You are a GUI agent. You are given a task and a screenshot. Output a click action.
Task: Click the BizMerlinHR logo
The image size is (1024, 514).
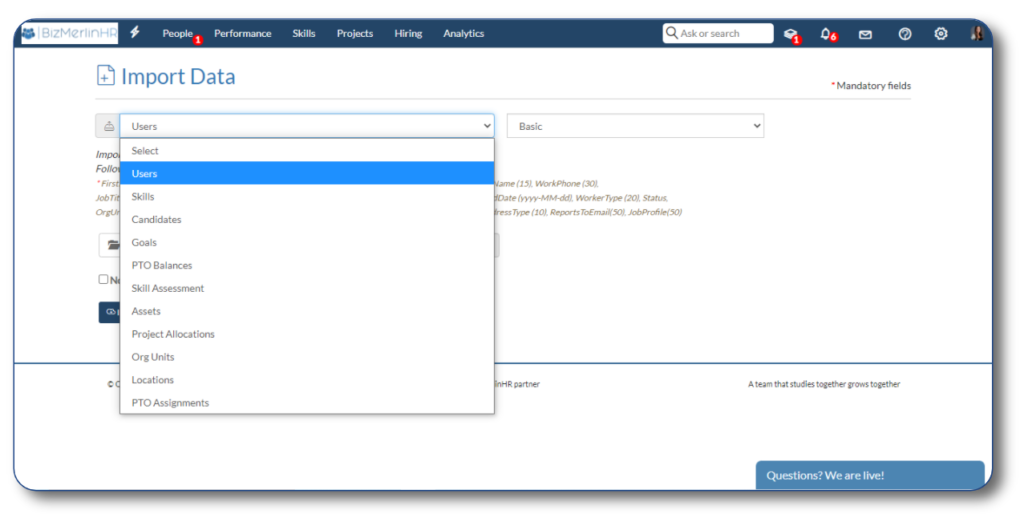(x=69, y=33)
